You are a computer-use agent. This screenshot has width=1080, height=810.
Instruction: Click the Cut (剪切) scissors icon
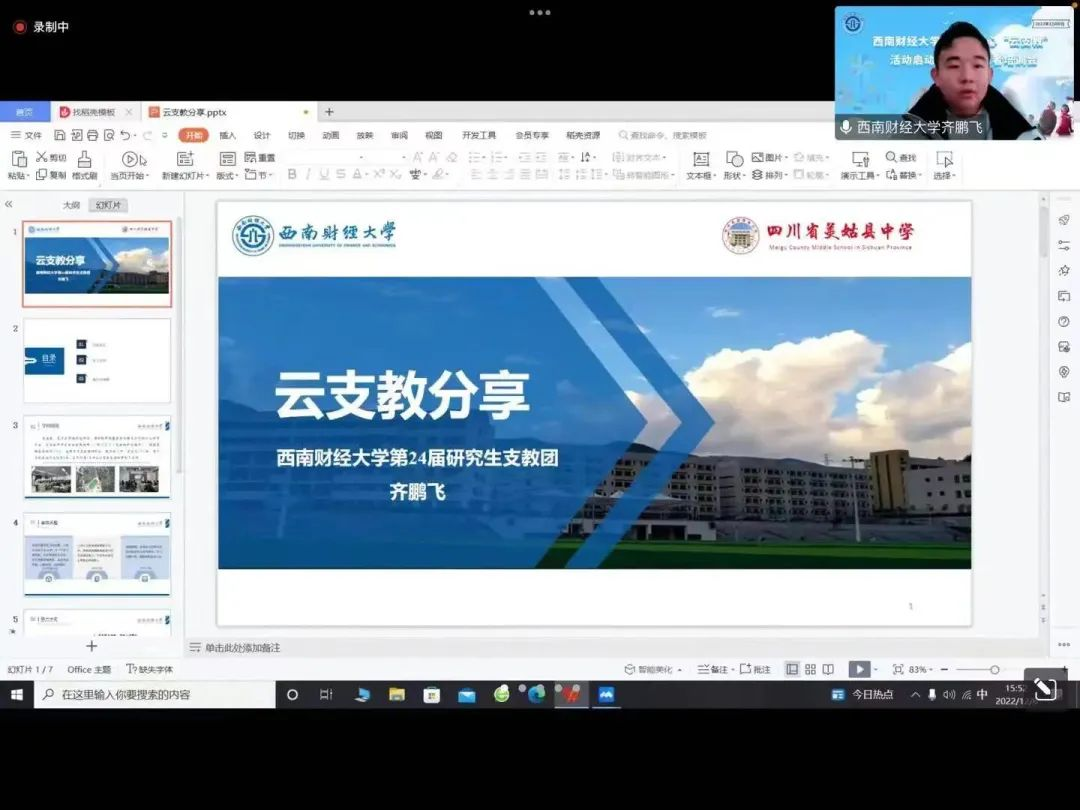click(42, 157)
